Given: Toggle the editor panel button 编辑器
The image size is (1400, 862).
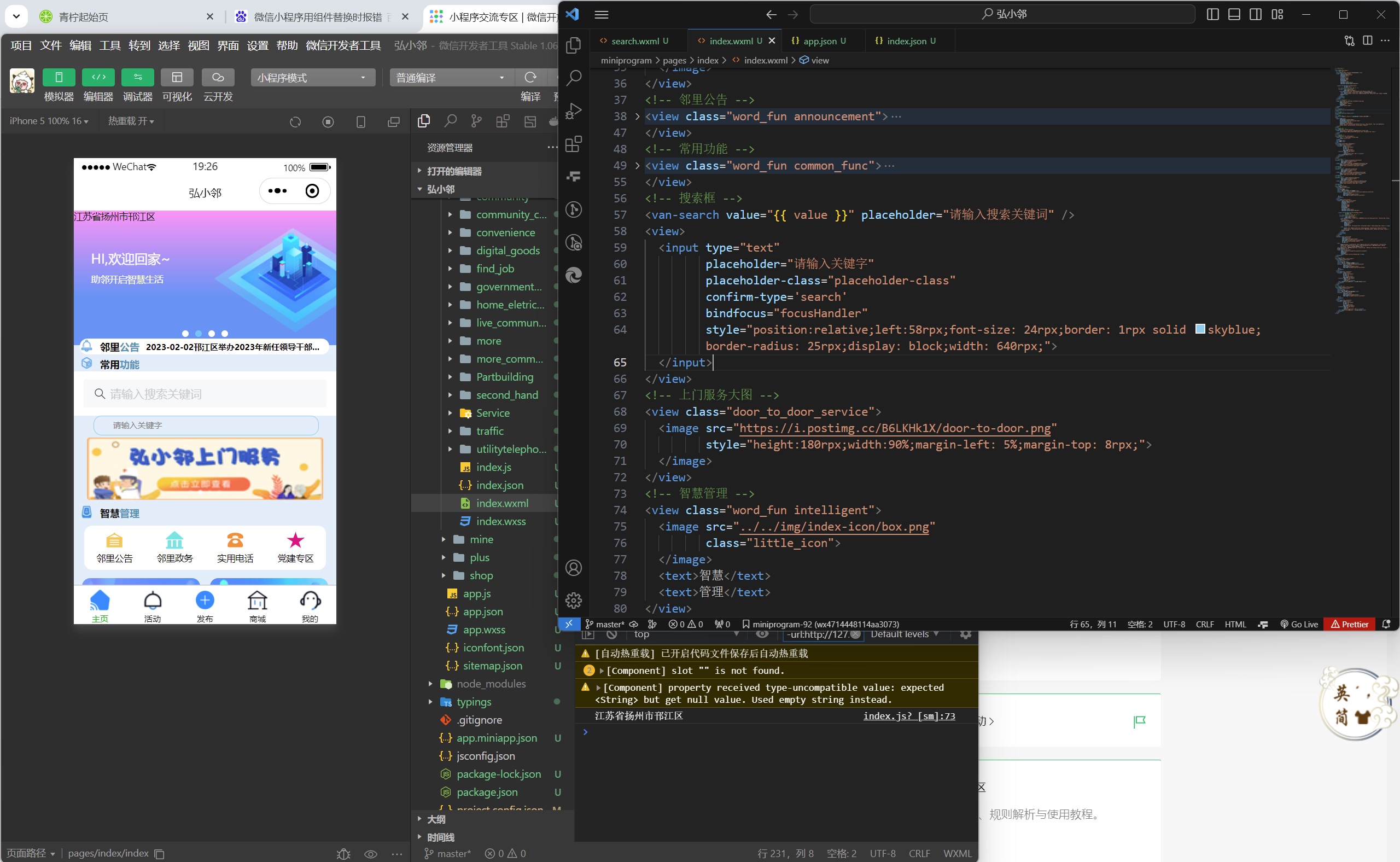Looking at the screenshot, I should [98, 78].
